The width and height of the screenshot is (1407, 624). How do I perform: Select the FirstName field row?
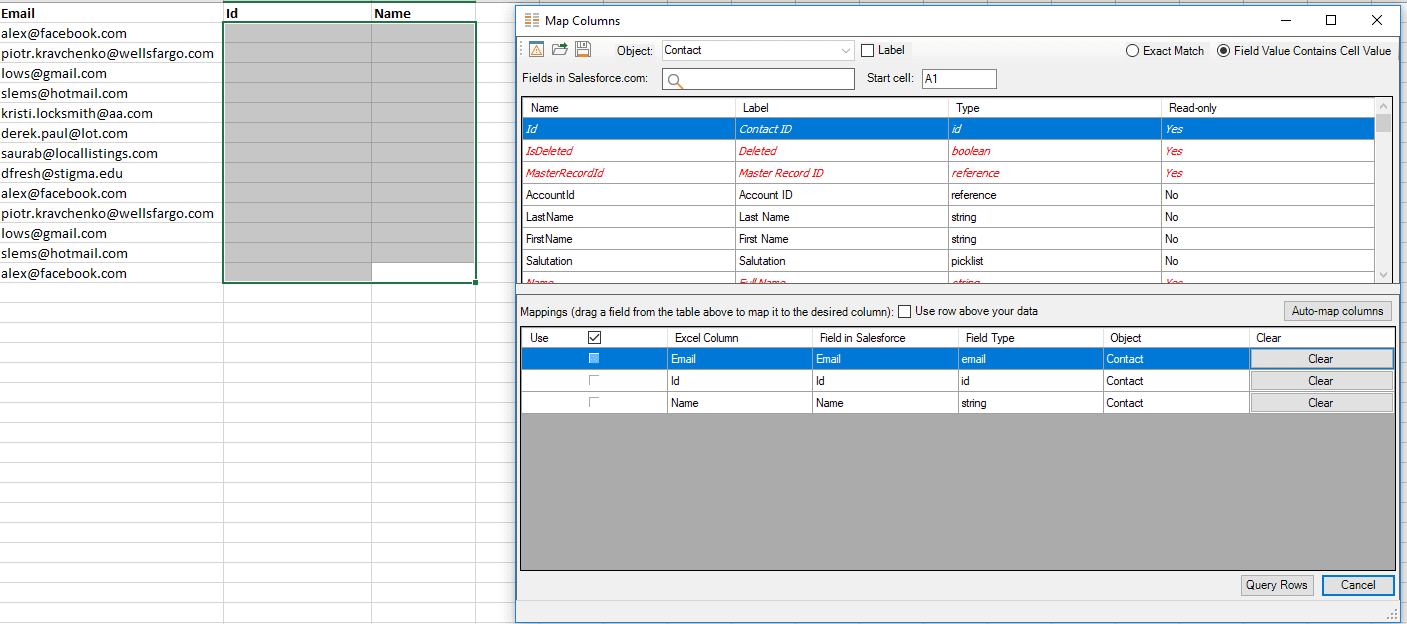(x=948, y=239)
